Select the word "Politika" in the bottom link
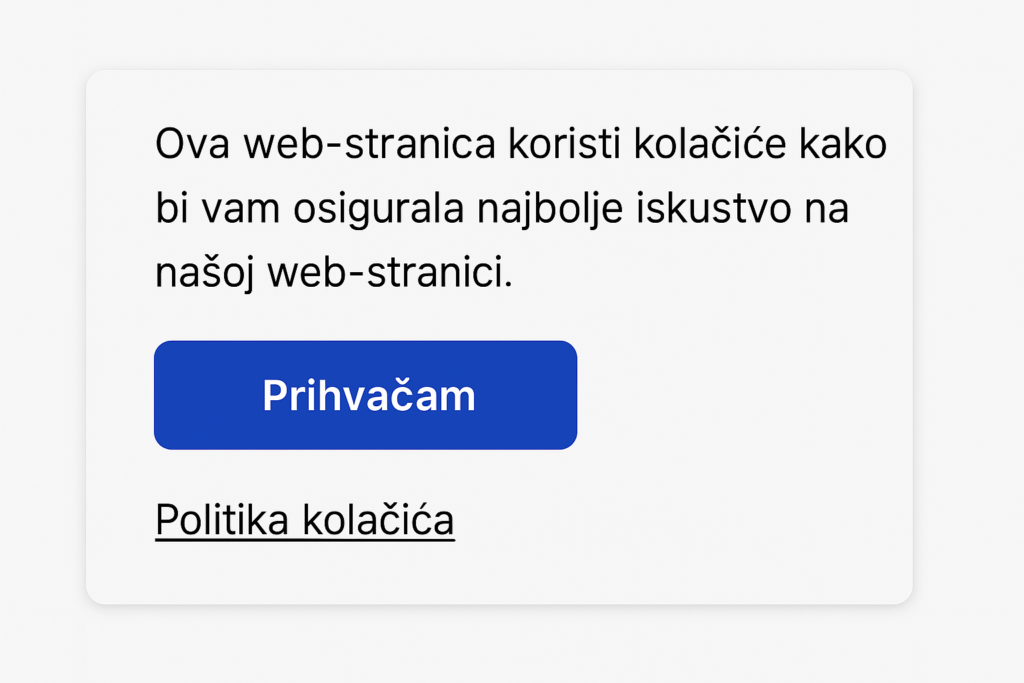Image resolution: width=1024 pixels, height=683 pixels. tap(221, 520)
